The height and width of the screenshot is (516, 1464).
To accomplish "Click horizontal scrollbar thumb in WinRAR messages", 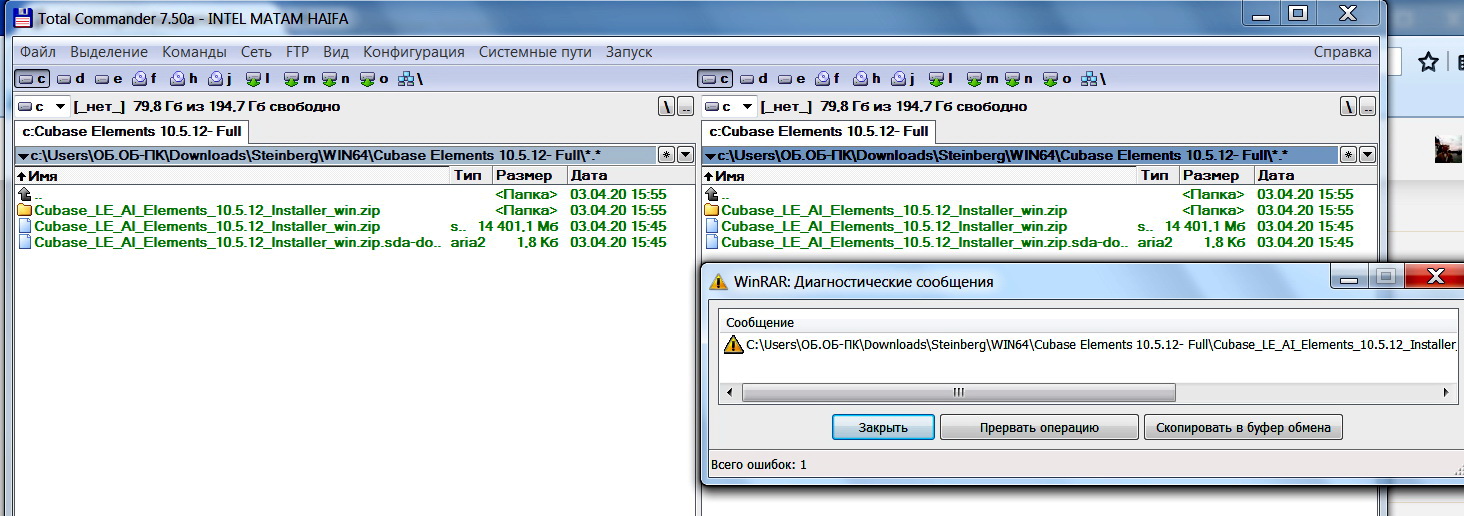I will point(958,392).
